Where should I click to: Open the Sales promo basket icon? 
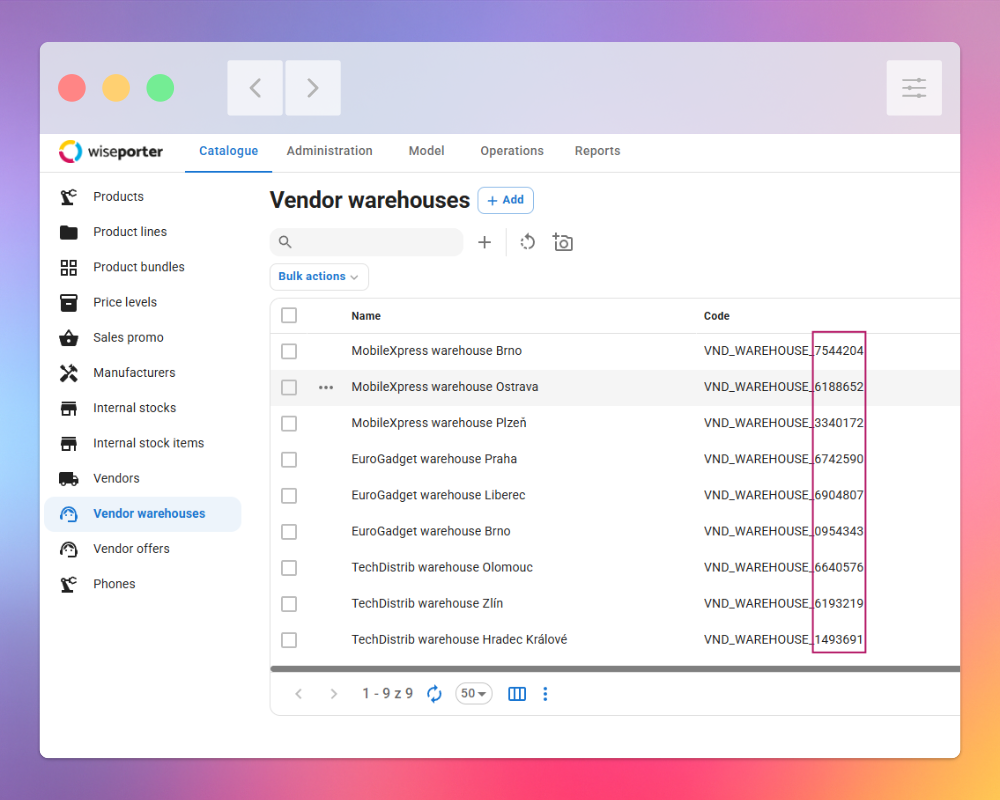tap(69, 337)
